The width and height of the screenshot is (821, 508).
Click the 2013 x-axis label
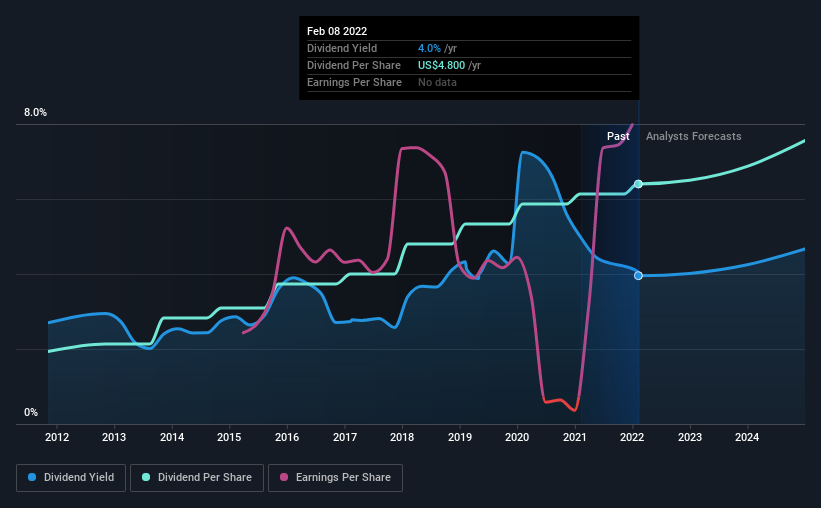[114, 437]
